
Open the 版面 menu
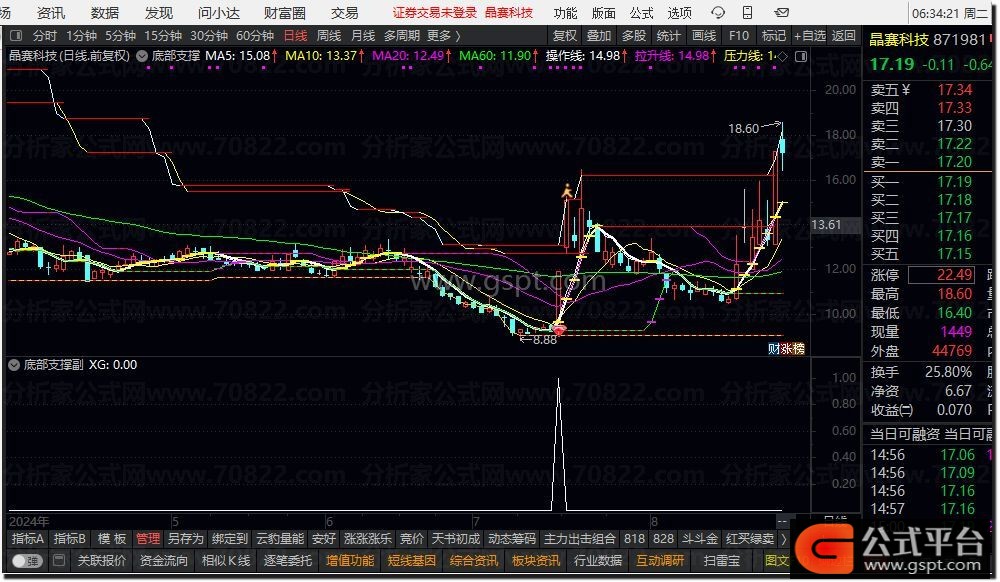(603, 13)
